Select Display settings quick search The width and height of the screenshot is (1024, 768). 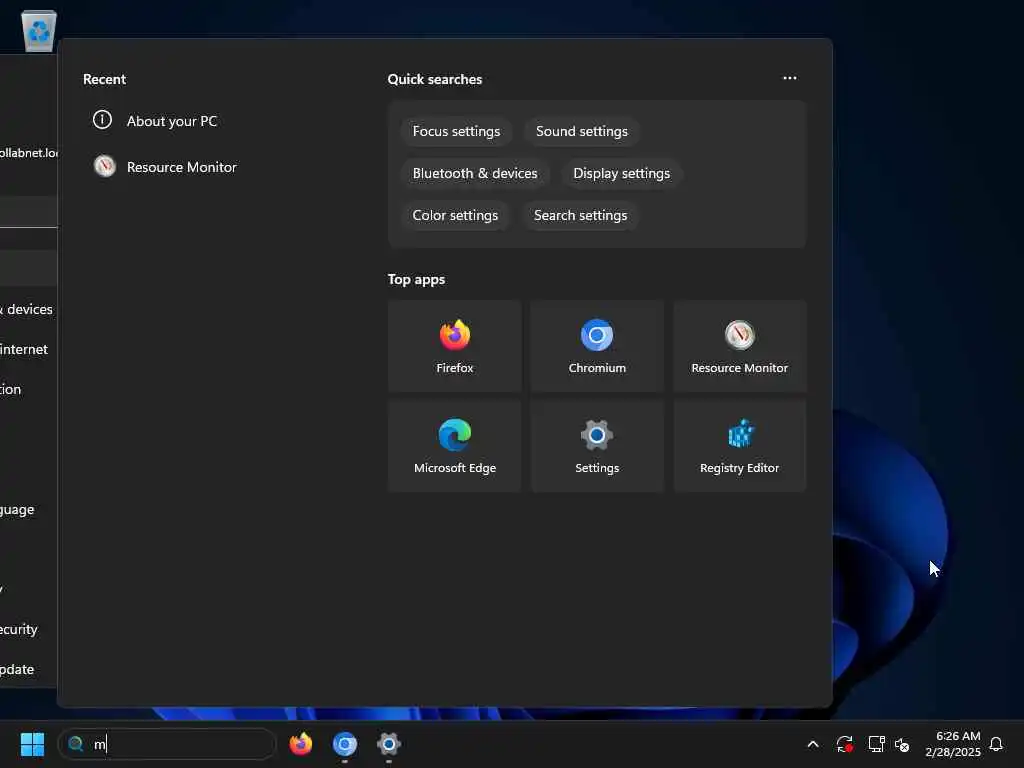621,173
